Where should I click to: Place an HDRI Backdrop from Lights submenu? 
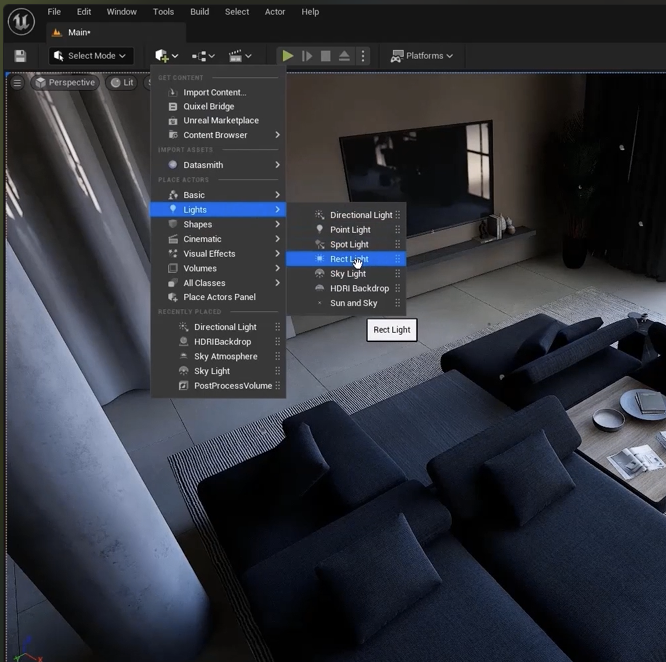(x=346, y=288)
